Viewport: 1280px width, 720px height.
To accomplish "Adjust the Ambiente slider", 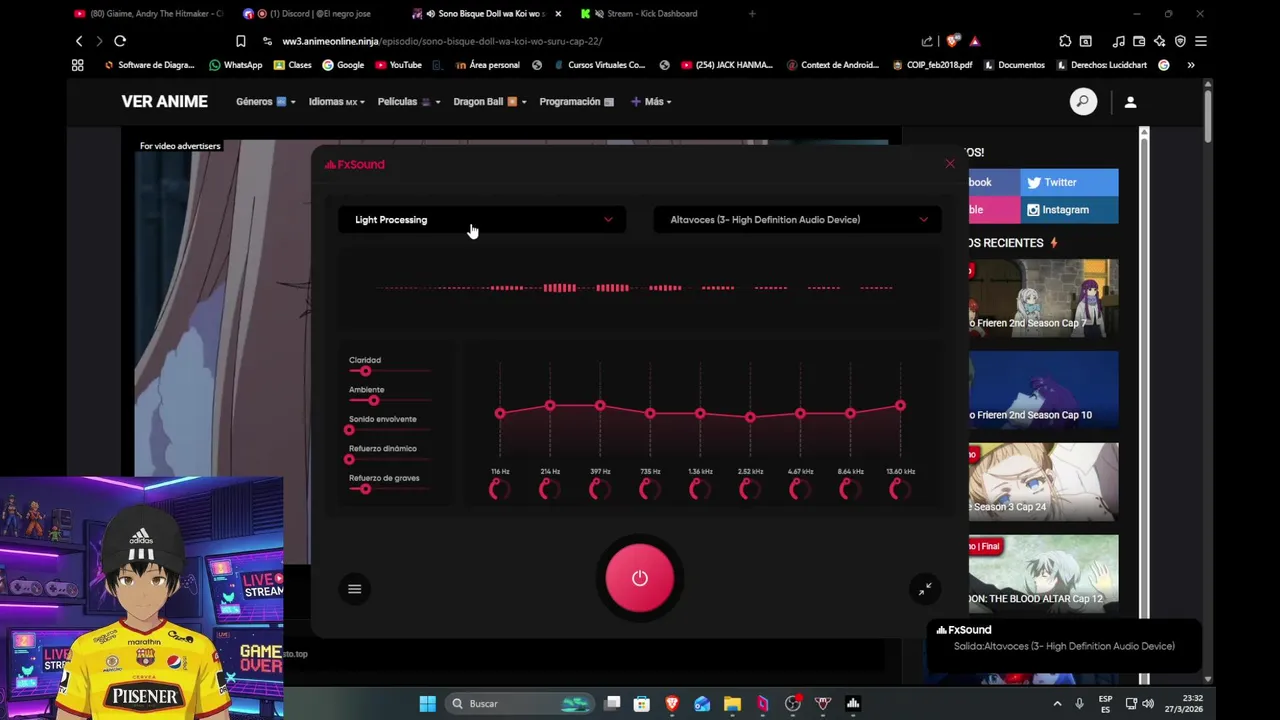I will point(390,401).
